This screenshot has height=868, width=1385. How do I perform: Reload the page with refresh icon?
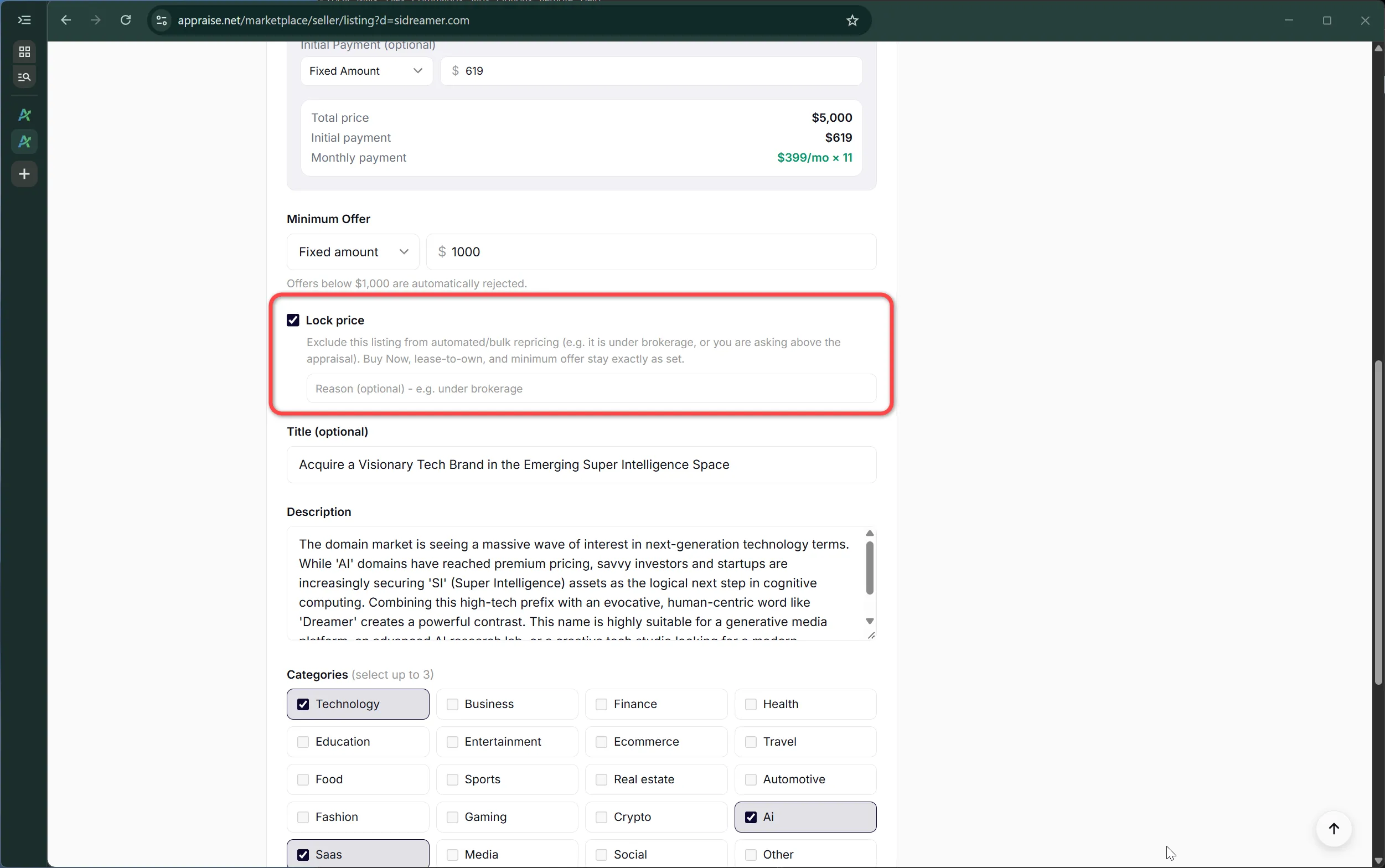pos(126,20)
